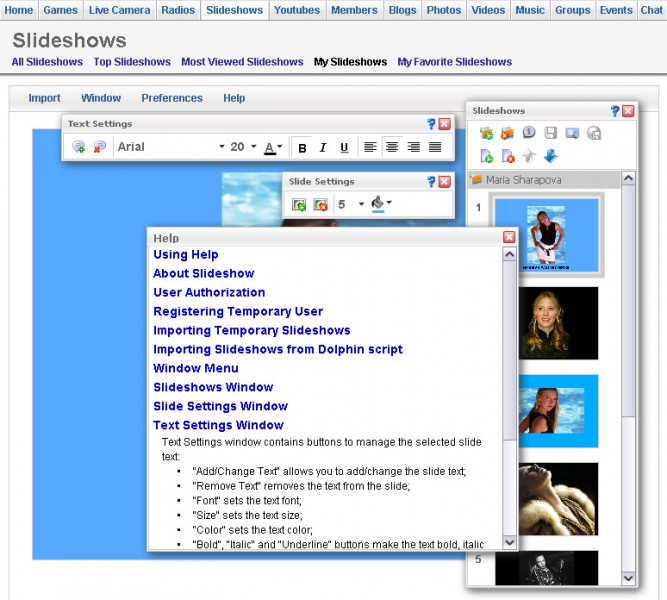
Task: Open the Preferences menu
Action: (x=172, y=98)
